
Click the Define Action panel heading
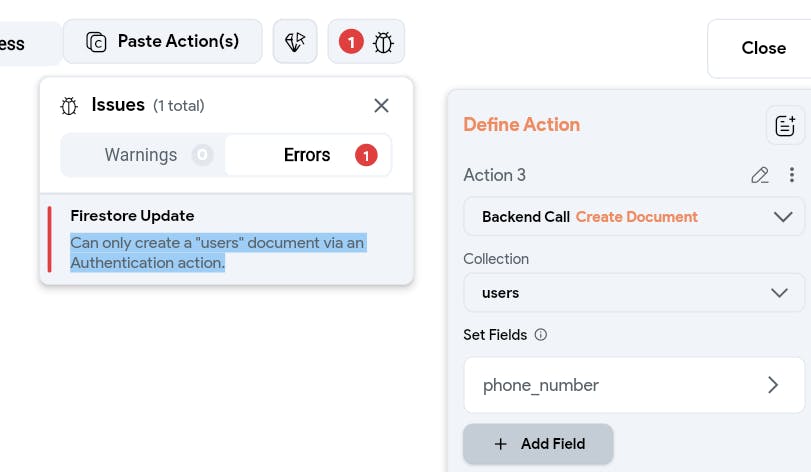point(521,125)
